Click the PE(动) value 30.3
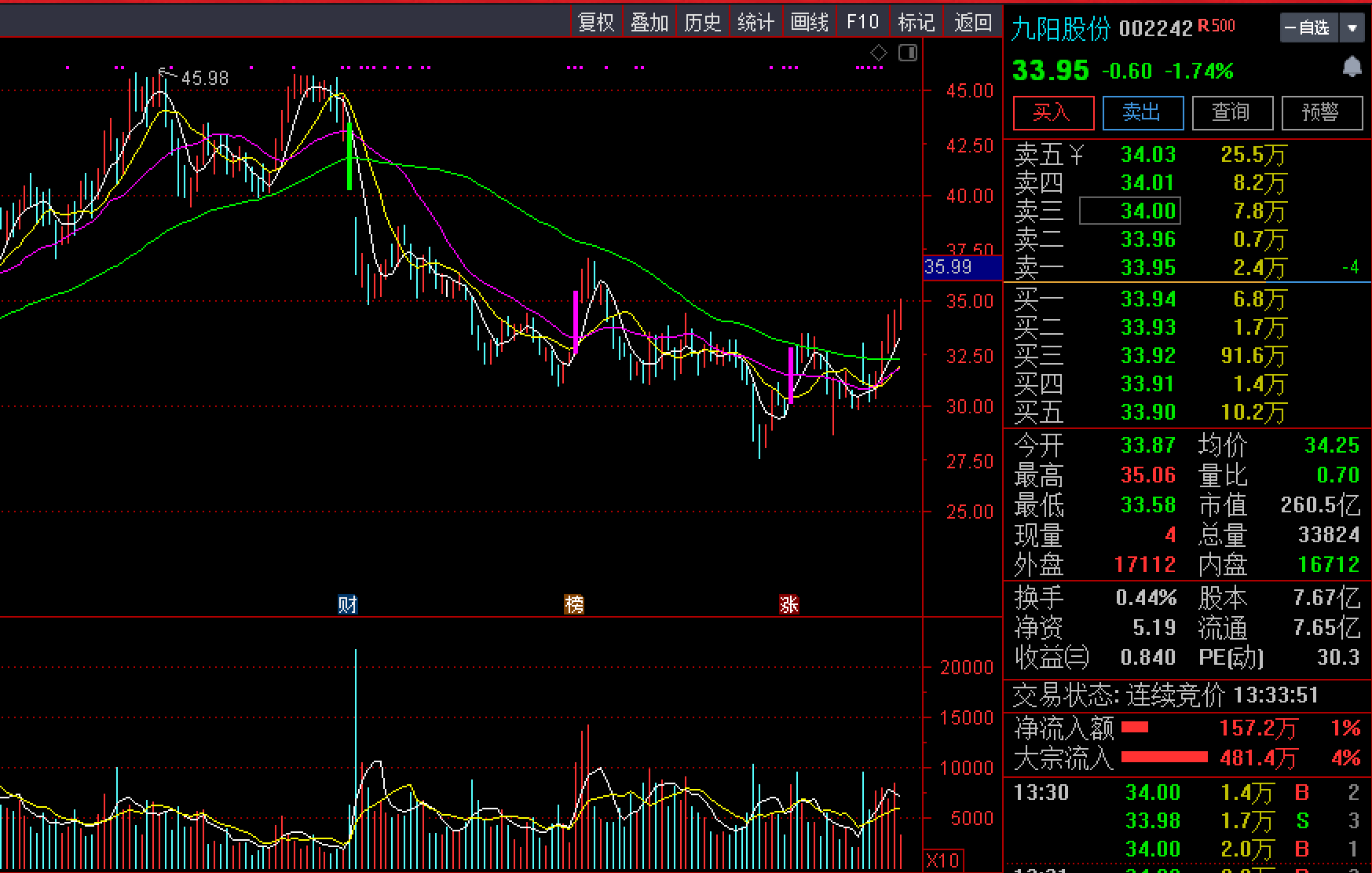Screen dimensions: 1372x873 pyautogui.click(x=1338, y=658)
